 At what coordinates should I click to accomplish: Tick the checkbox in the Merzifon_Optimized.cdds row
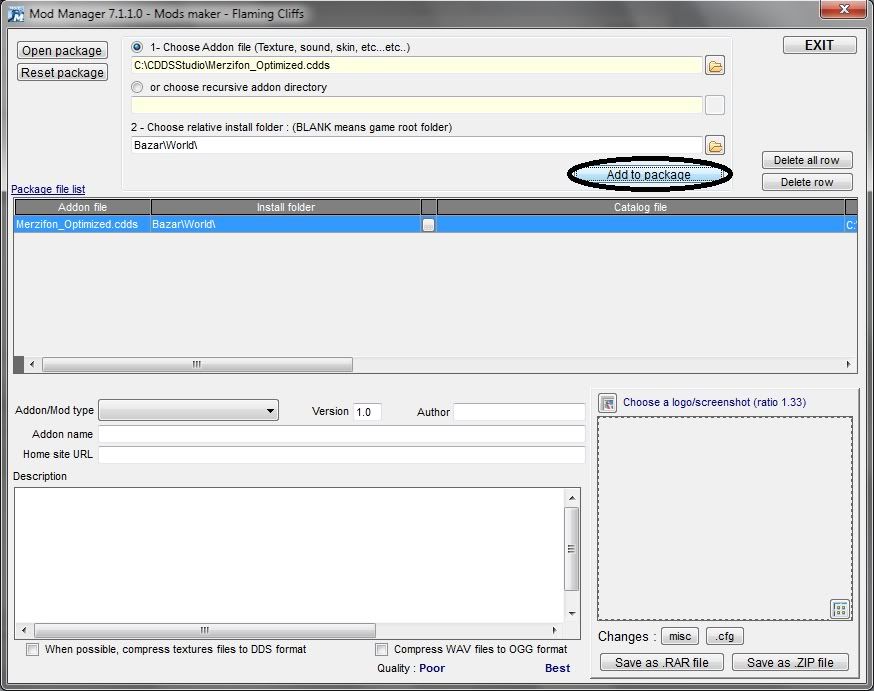pos(429,225)
